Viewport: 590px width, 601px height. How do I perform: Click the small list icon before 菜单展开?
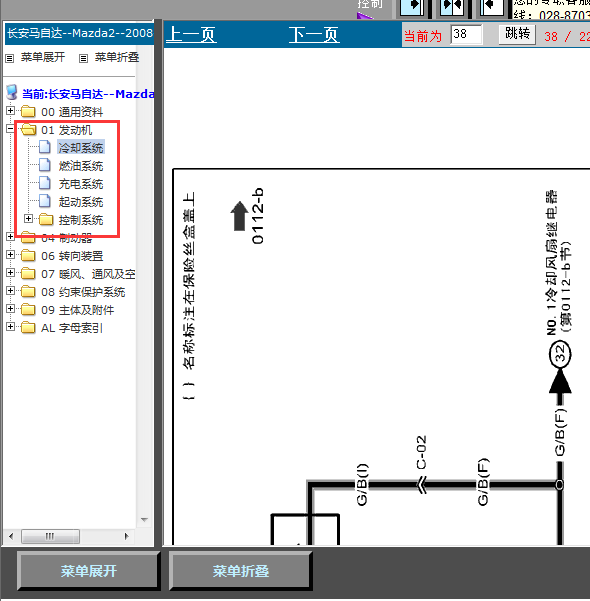[10, 58]
